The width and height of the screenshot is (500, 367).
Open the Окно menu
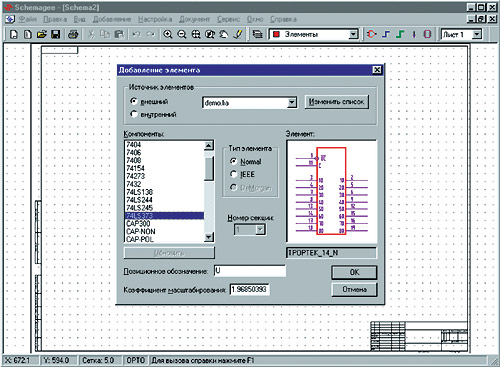255,19
